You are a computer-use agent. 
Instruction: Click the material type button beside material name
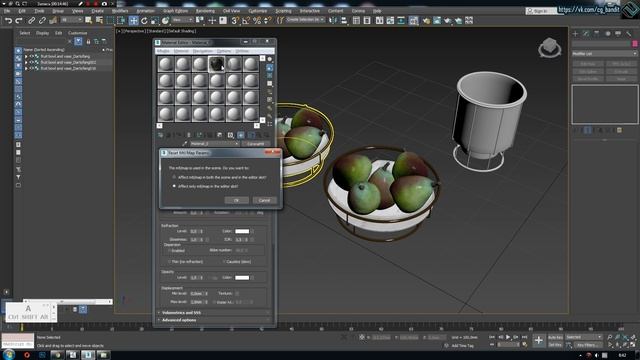click(256, 144)
